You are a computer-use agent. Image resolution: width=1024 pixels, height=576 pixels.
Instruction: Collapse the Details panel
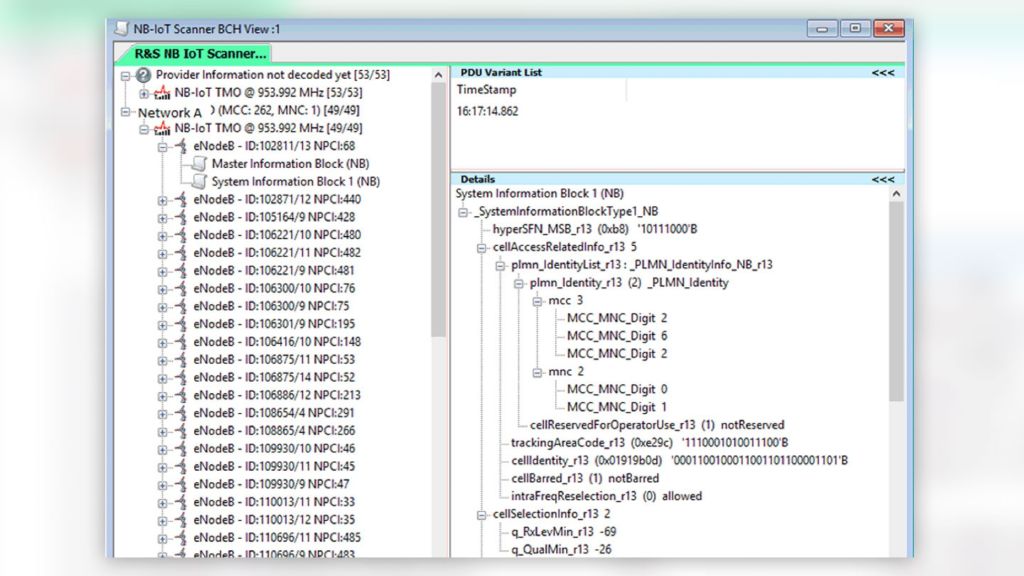click(884, 179)
